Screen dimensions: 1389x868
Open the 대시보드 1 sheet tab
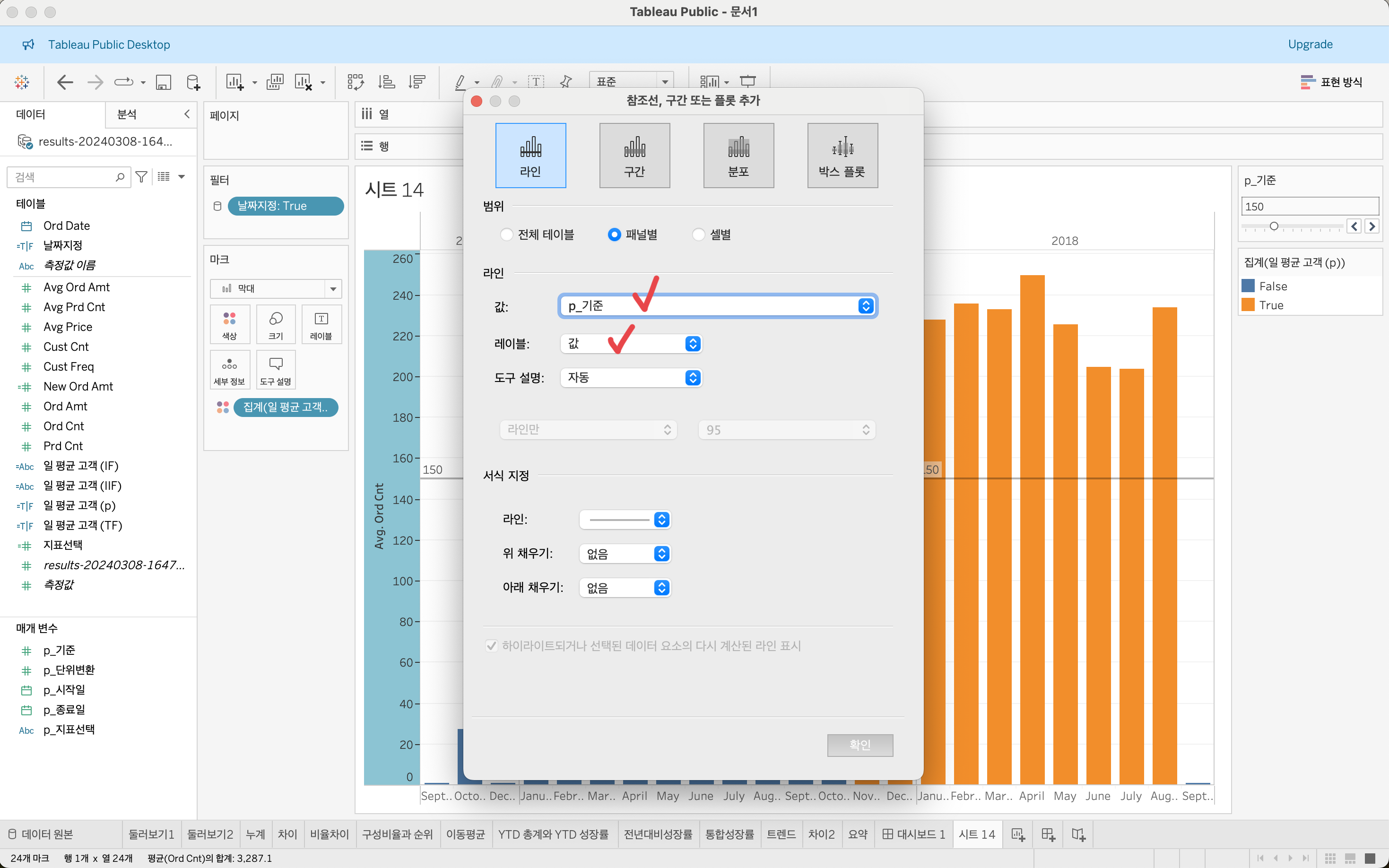pyautogui.click(x=914, y=834)
